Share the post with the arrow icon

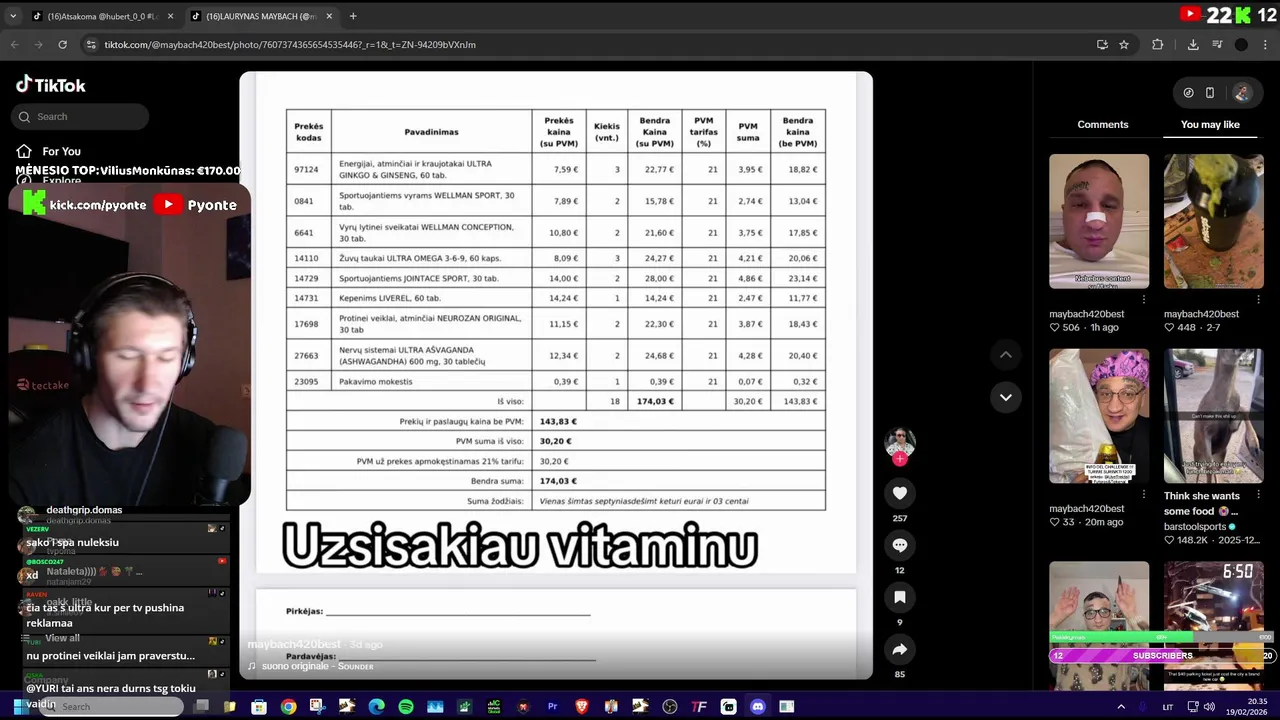(x=900, y=649)
